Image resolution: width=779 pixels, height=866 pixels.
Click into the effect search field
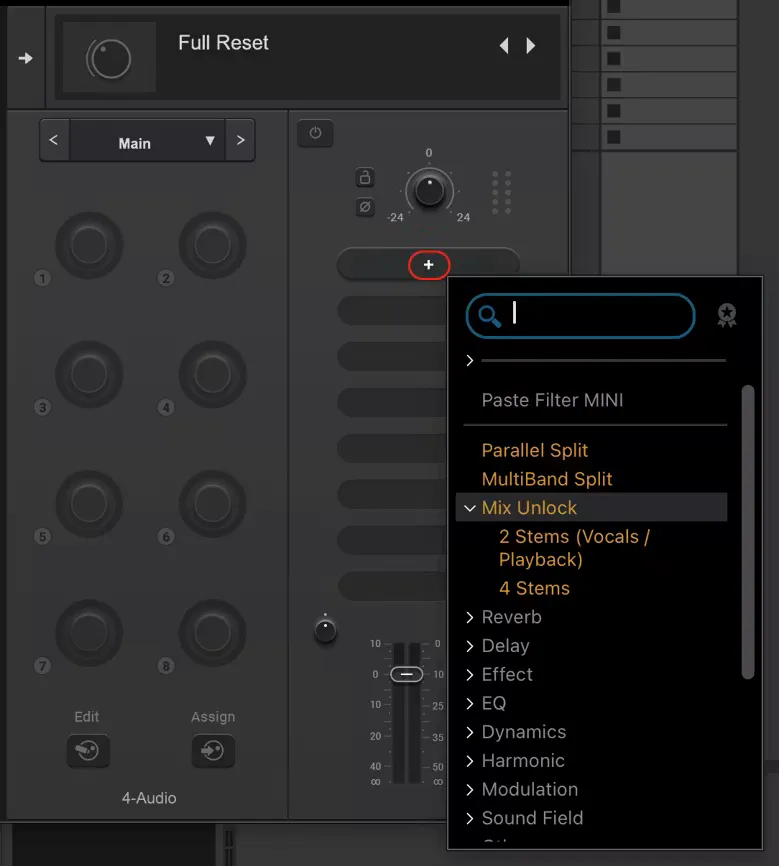(x=581, y=316)
